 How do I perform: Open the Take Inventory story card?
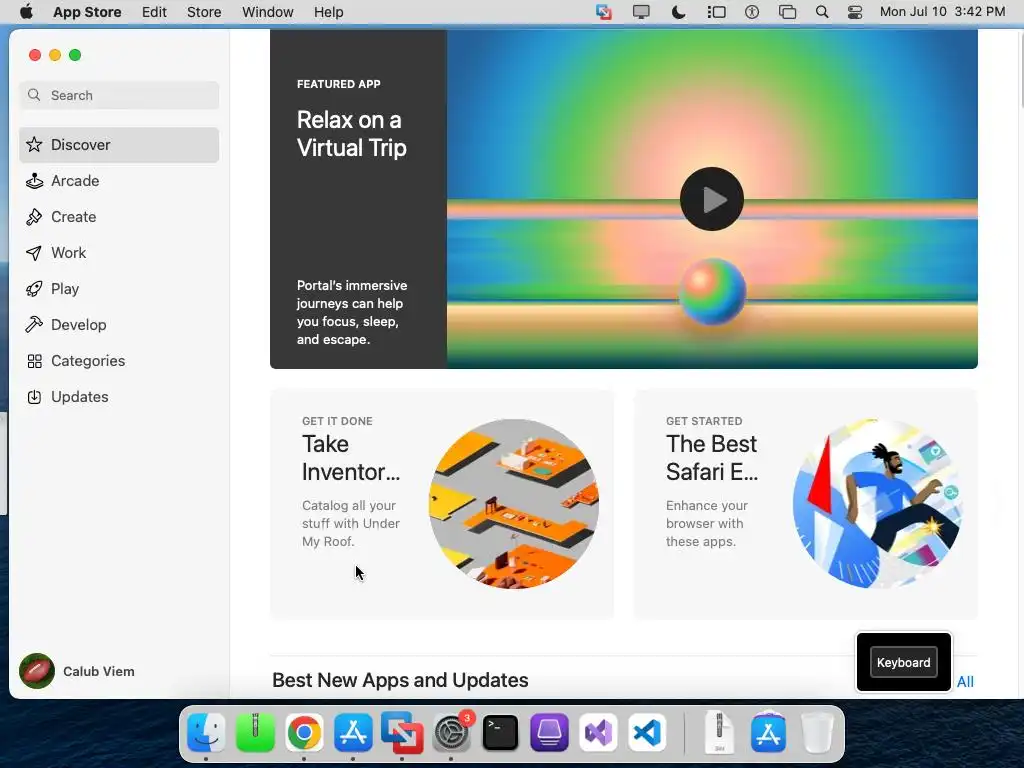click(442, 504)
